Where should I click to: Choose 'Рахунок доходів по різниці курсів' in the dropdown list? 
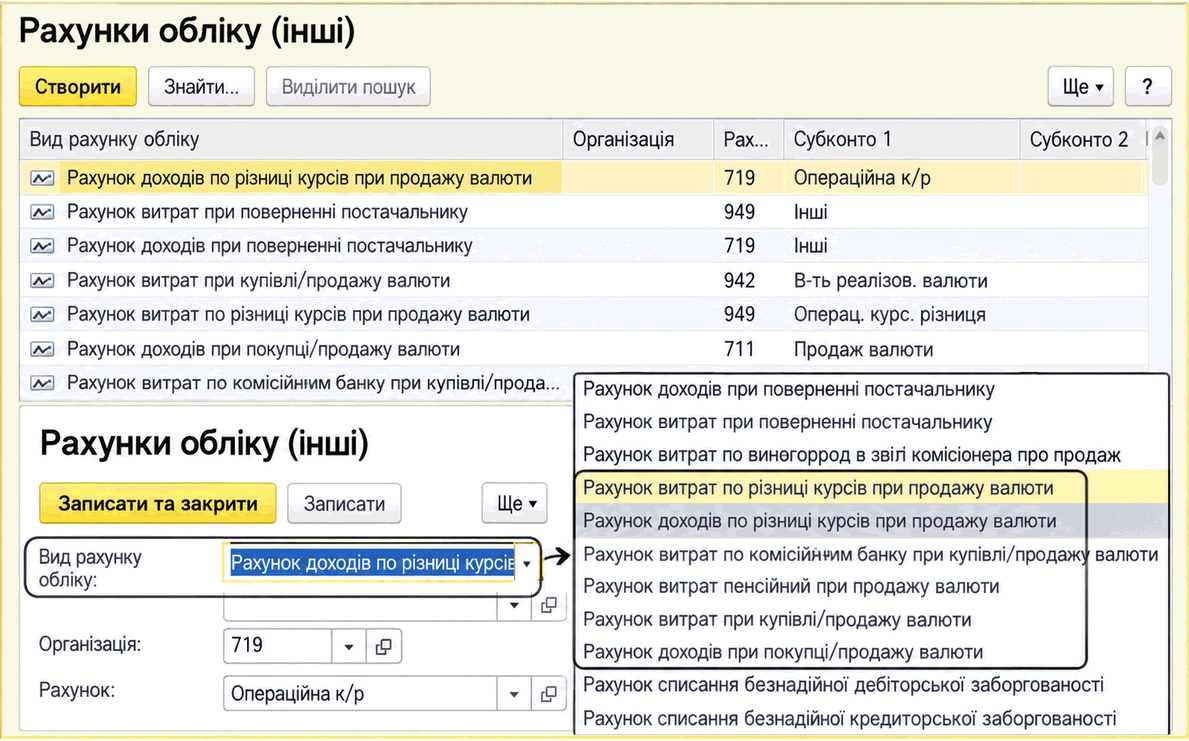tap(820, 522)
